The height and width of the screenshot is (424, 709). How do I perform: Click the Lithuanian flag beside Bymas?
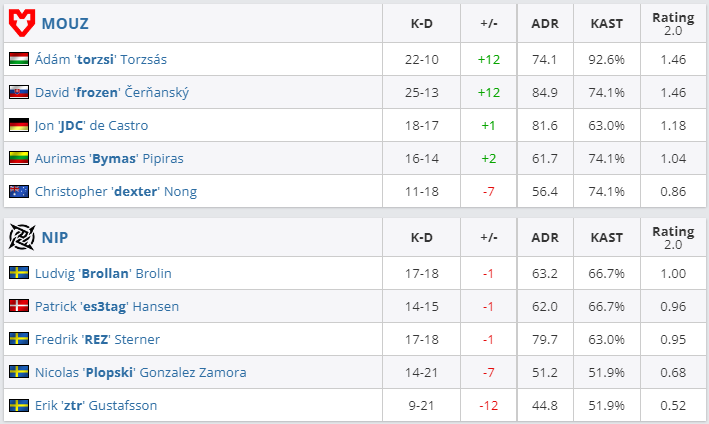coord(19,158)
